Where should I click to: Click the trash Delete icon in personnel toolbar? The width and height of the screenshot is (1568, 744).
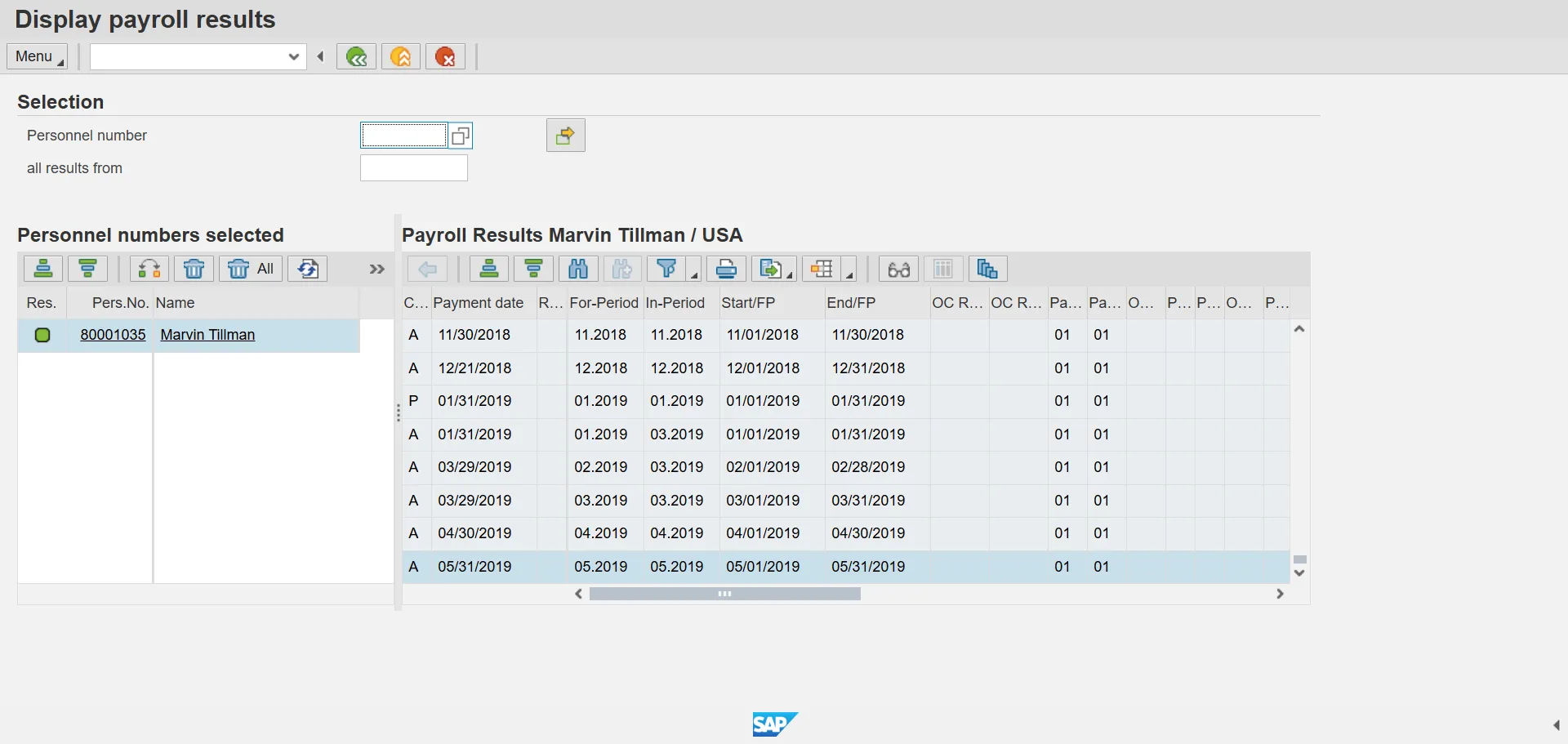(x=194, y=269)
